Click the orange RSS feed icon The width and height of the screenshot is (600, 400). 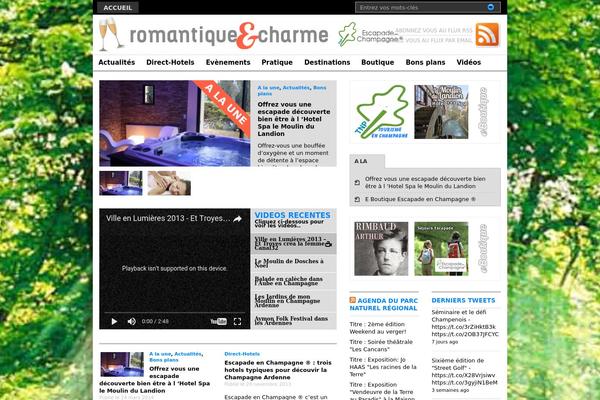coord(487,34)
